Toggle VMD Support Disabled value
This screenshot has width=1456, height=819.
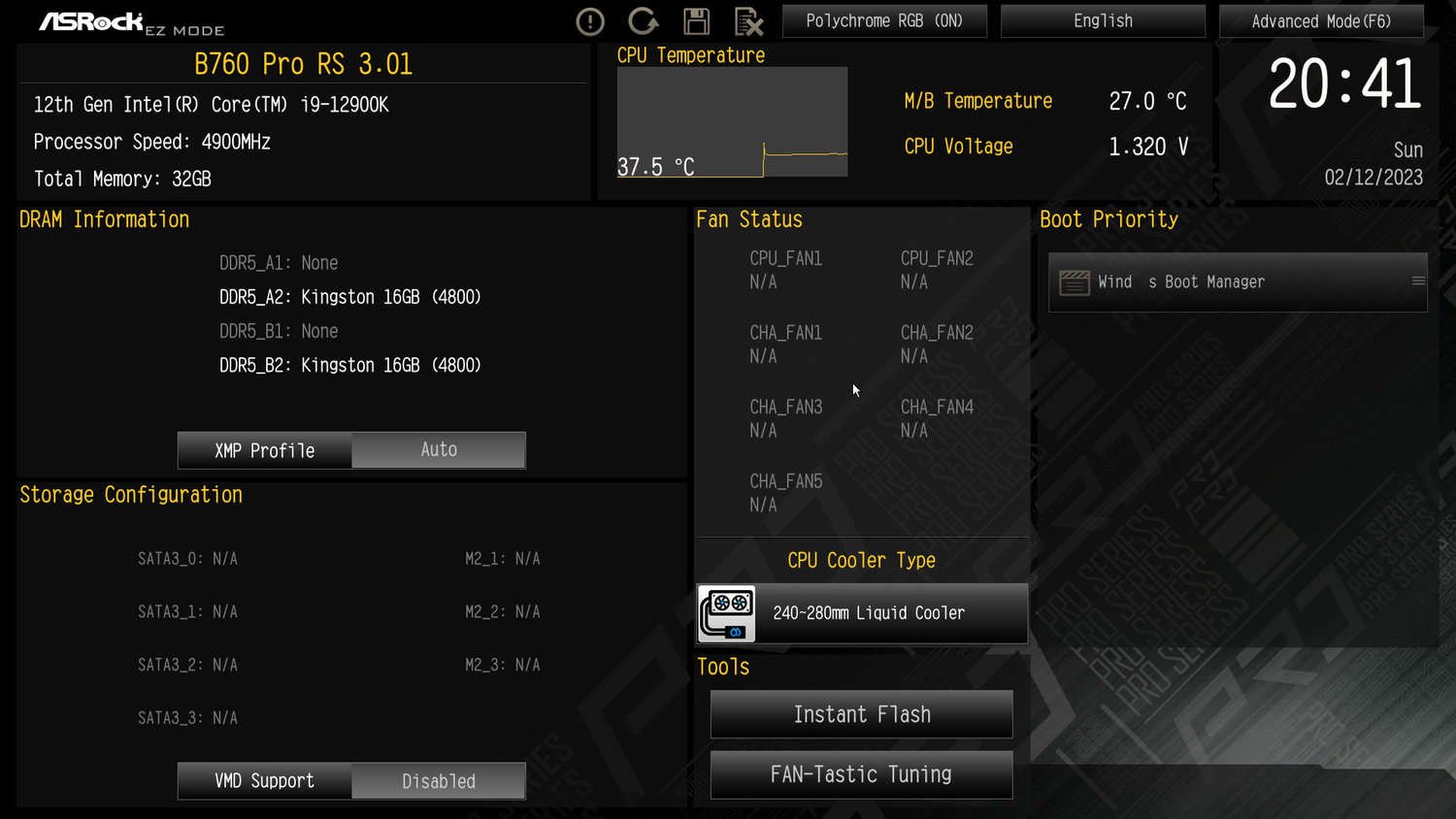pos(439,781)
